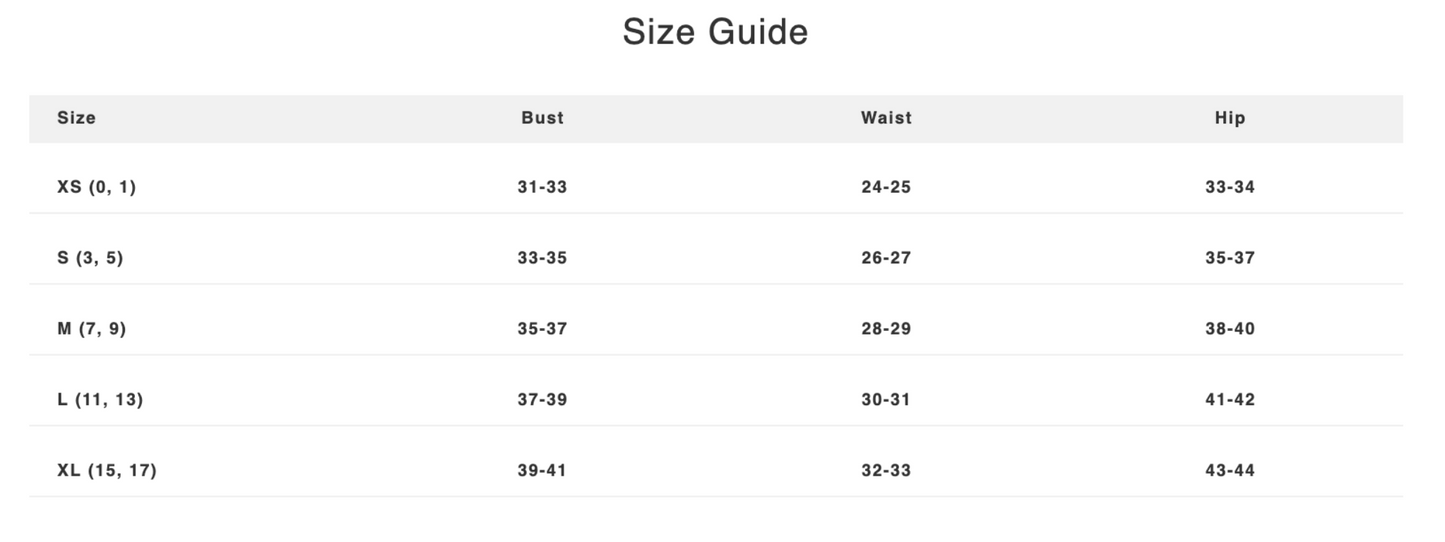Click the Waist column header
This screenshot has height=542, width=1445.
886,118
